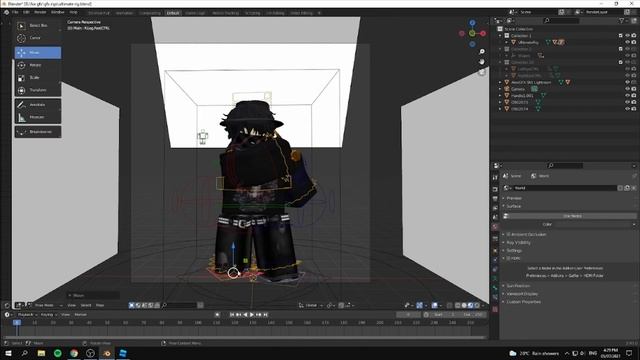Disable Collection 1 in renders camera icon
Screen dimensions: 640x360
coord(634,36)
